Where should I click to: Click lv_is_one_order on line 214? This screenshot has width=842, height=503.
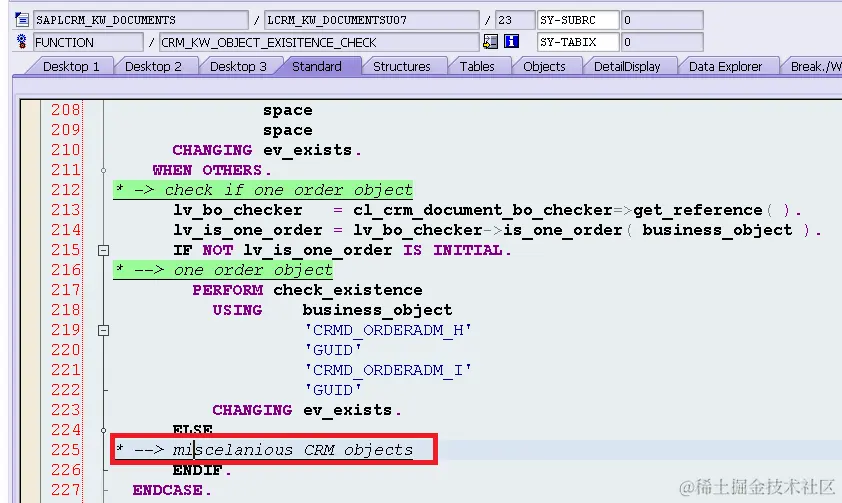[x=248, y=230]
